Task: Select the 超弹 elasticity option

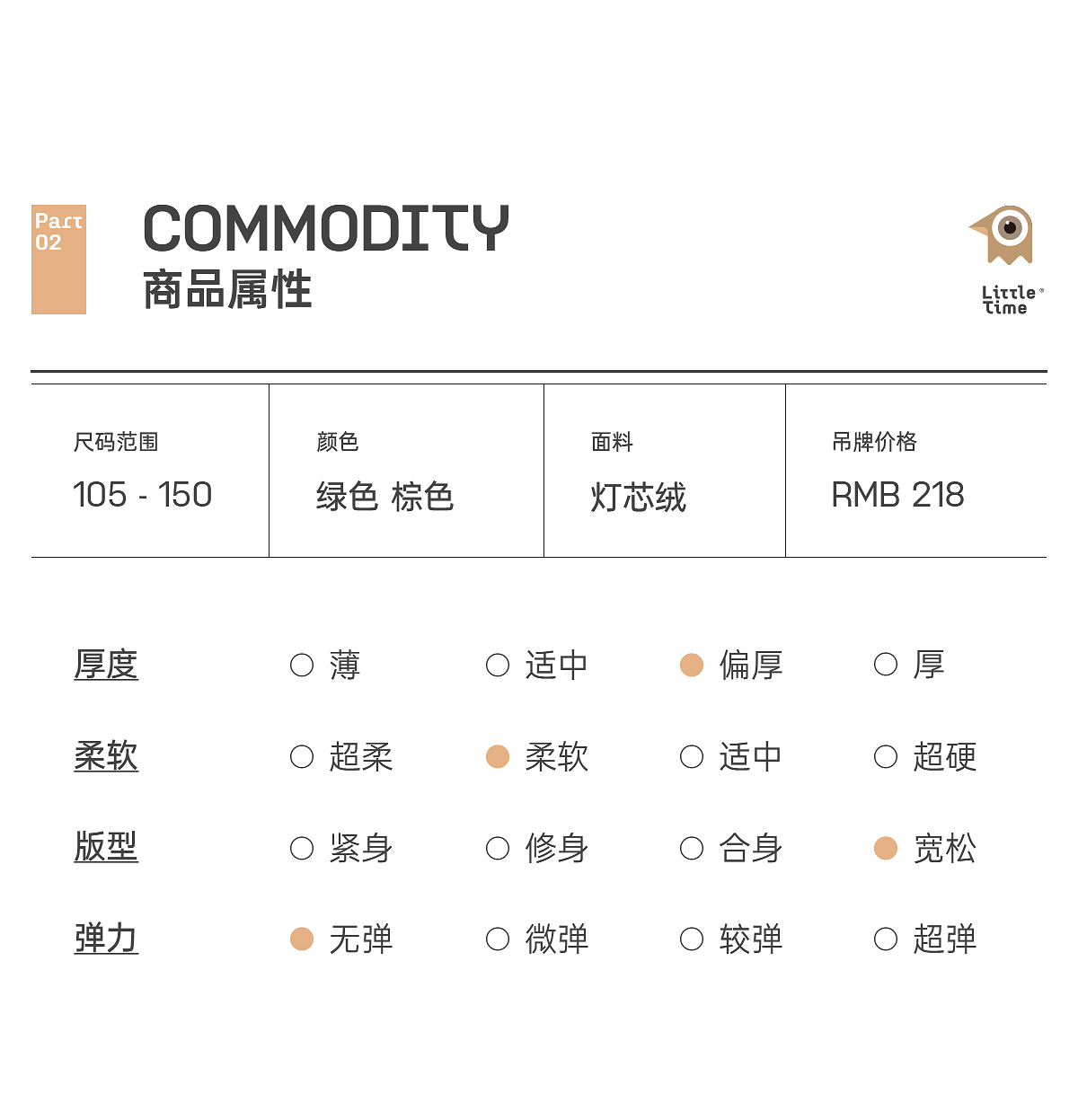Action: (x=886, y=939)
